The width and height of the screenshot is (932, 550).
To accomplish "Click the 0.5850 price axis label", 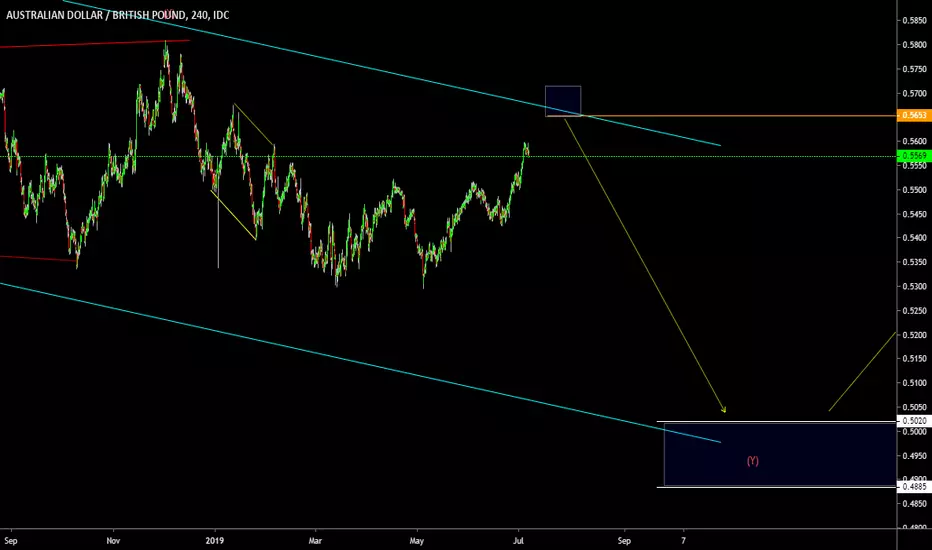I will click(914, 20).
